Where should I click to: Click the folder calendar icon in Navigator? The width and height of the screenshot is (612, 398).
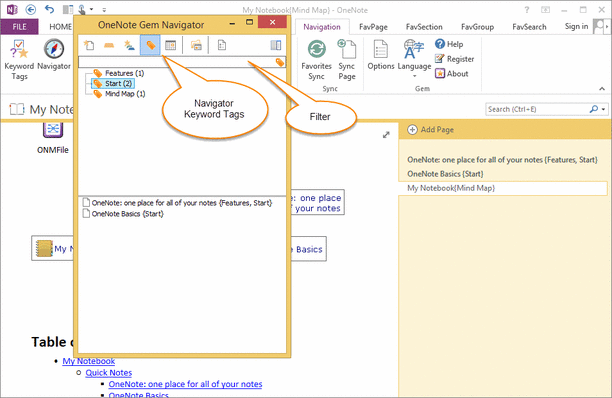click(x=196, y=45)
